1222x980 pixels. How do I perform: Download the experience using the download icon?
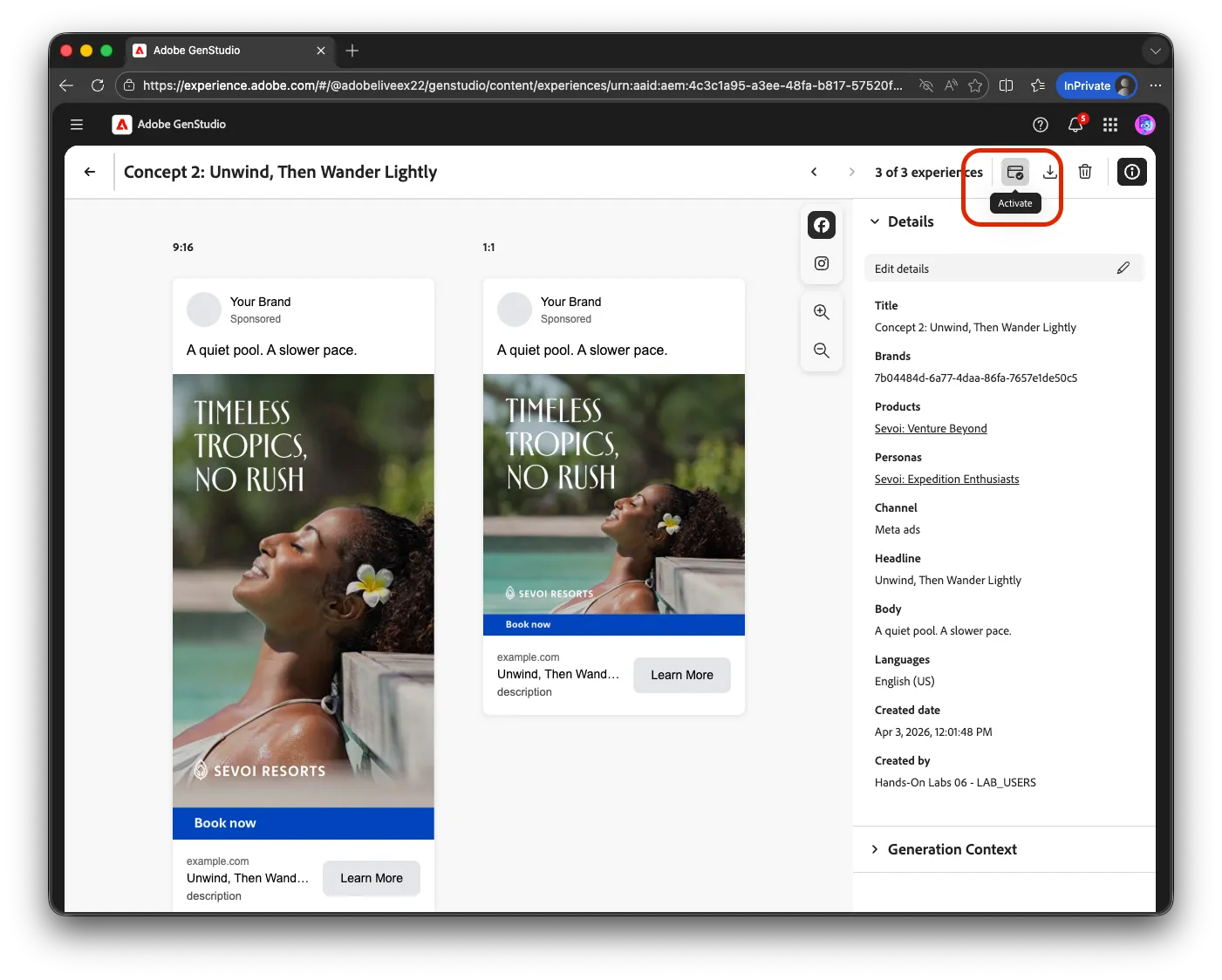pos(1050,173)
